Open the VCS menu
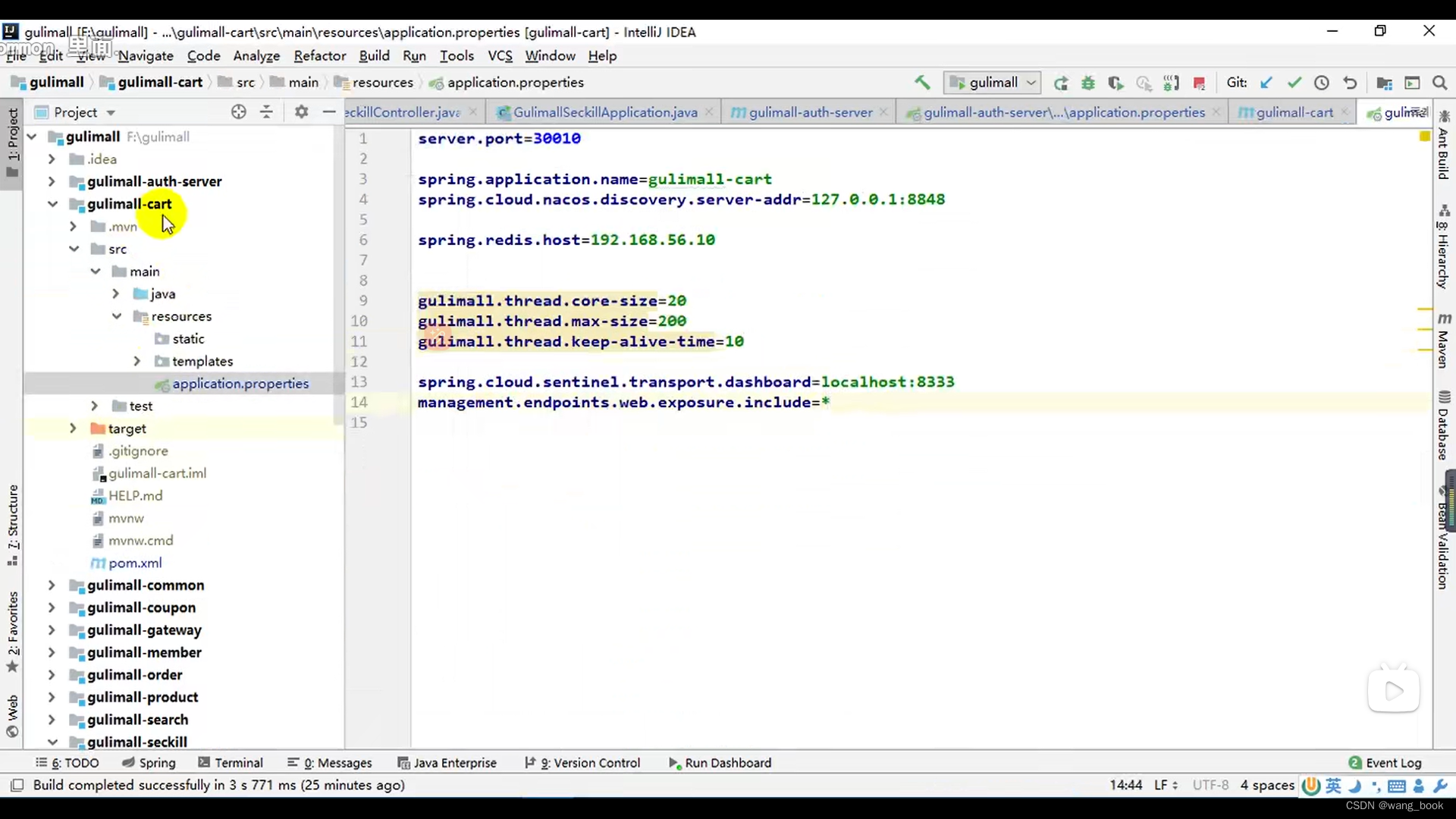1456x819 pixels. (500, 56)
